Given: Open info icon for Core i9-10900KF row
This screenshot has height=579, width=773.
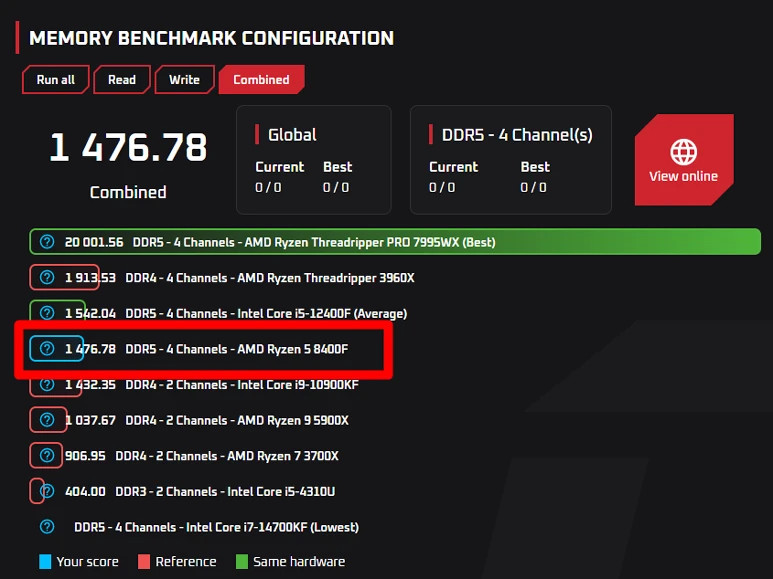Looking at the screenshot, I should point(47,384).
